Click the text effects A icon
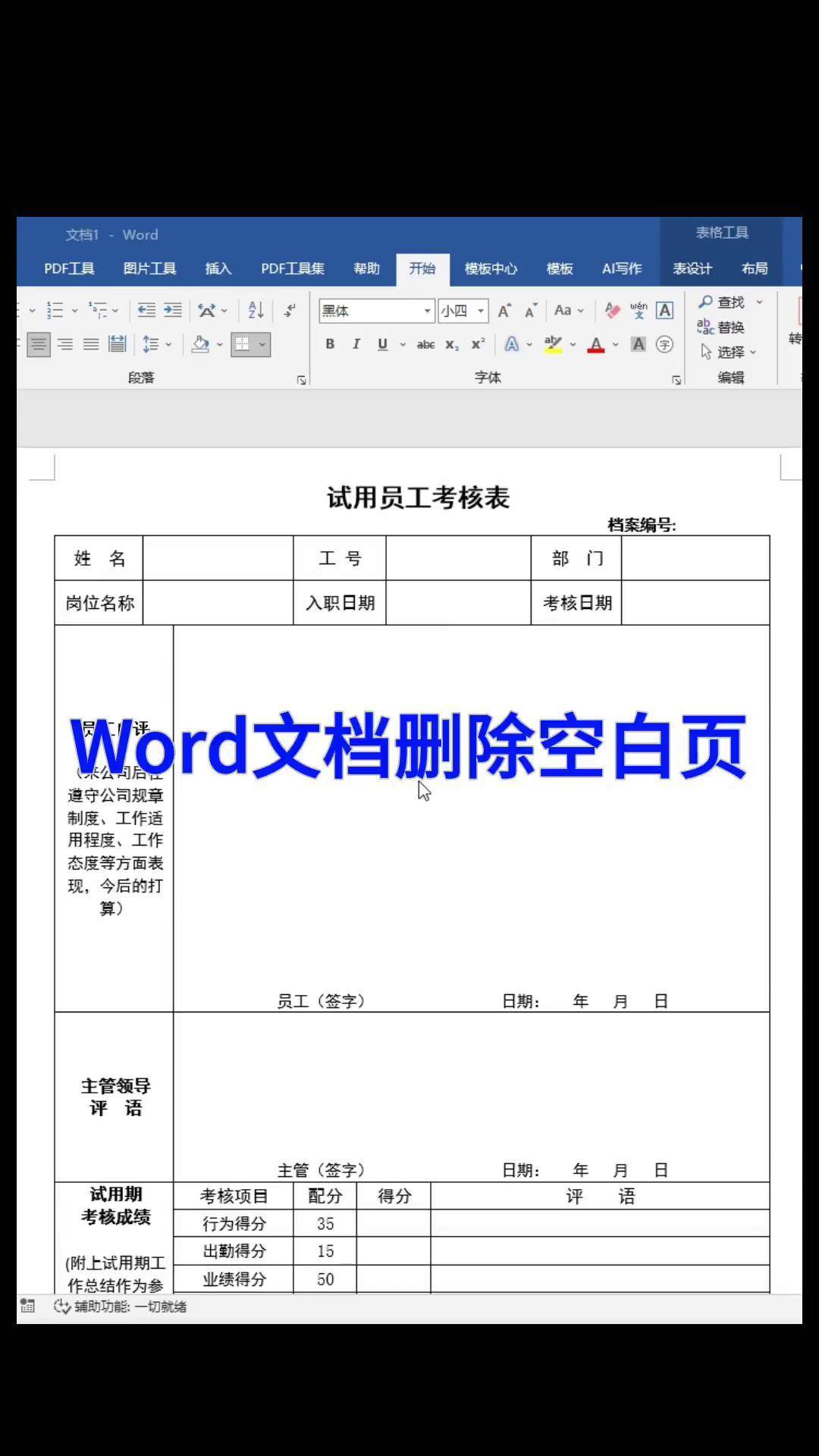819x1456 pixels. (512, 345)
